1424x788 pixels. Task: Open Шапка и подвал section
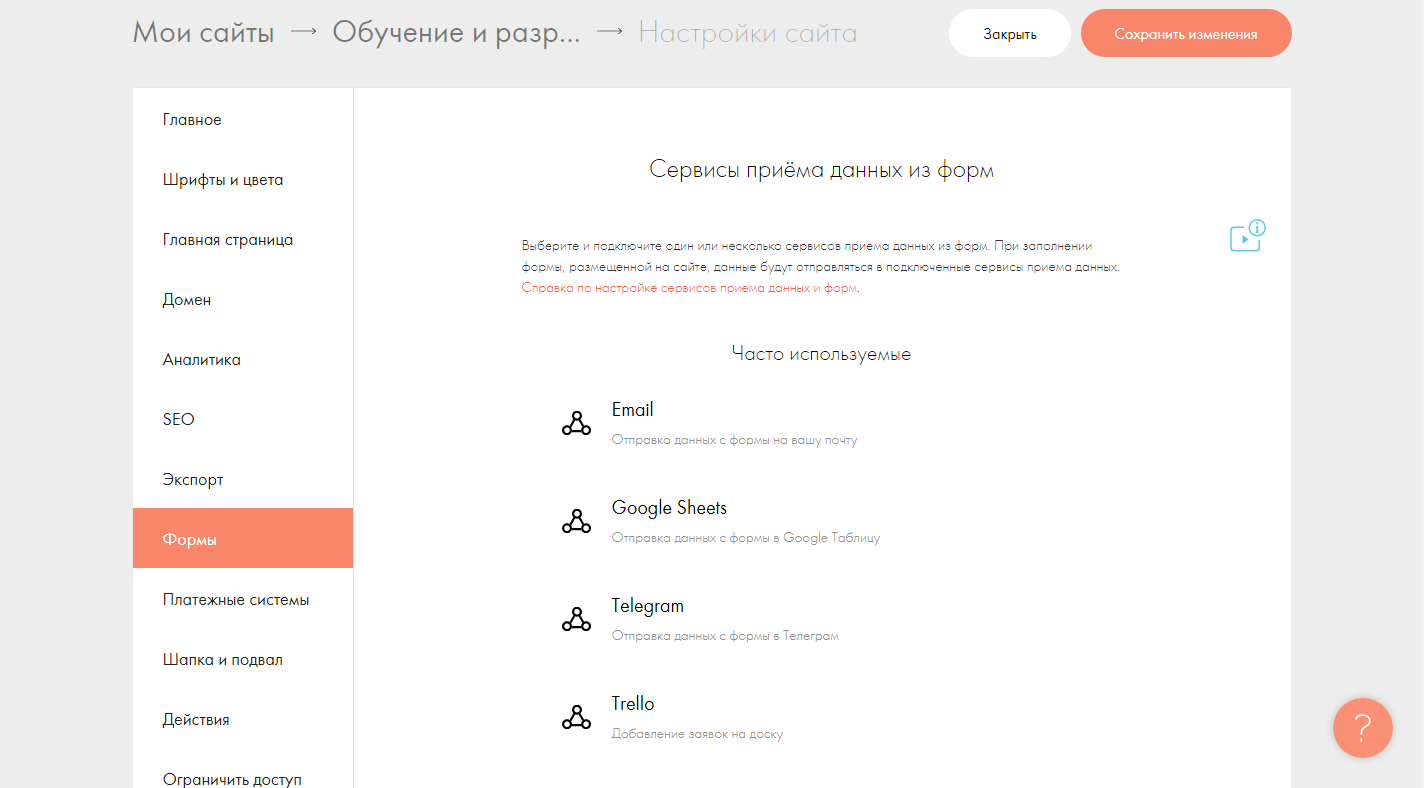tap(243, 660)
